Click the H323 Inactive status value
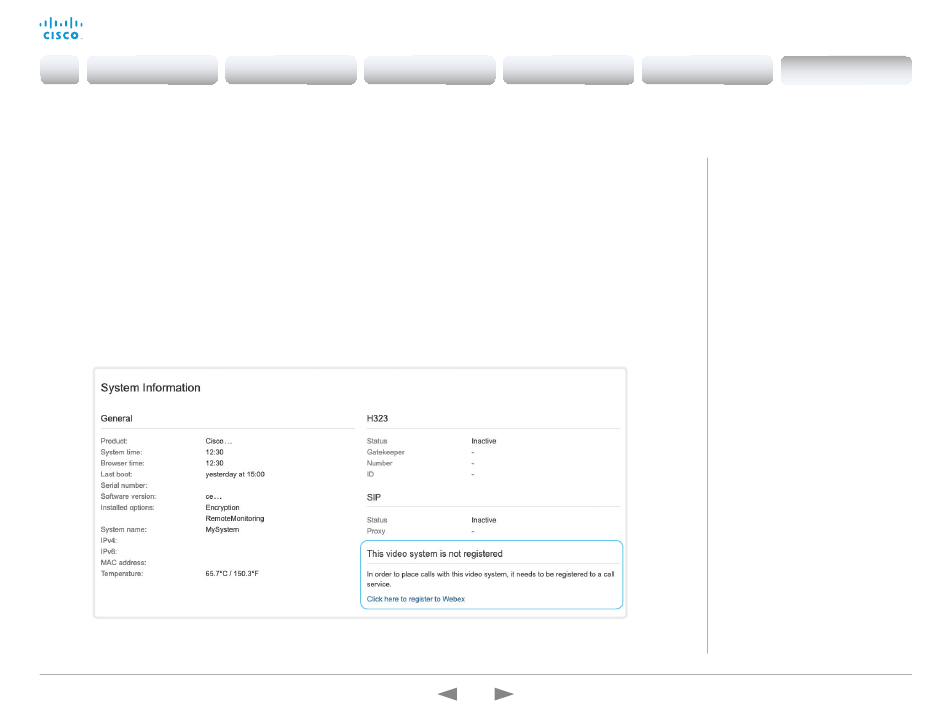This screenshot has width=950, height=711. pos(484,441)
